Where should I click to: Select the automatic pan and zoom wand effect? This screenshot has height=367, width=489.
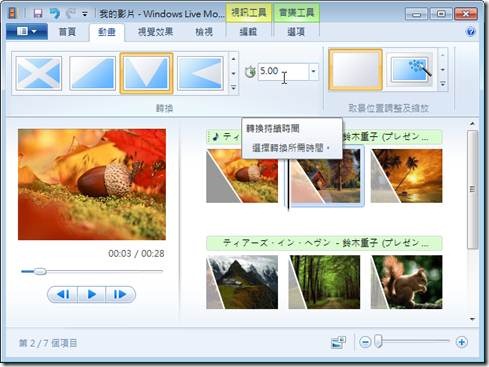coord(410,70)
